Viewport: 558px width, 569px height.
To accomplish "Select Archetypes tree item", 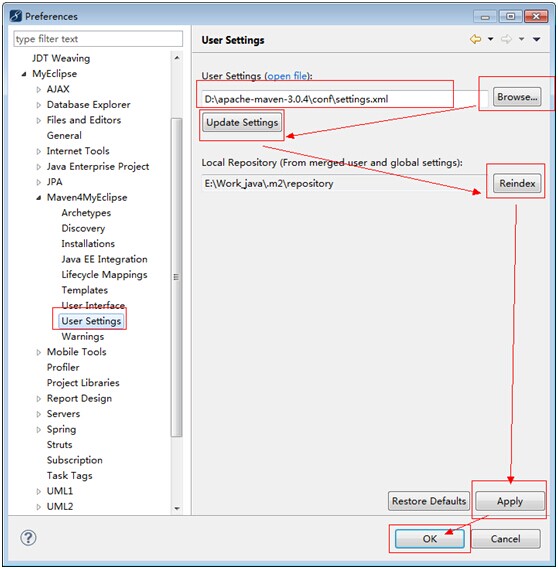I will point(86,213).
